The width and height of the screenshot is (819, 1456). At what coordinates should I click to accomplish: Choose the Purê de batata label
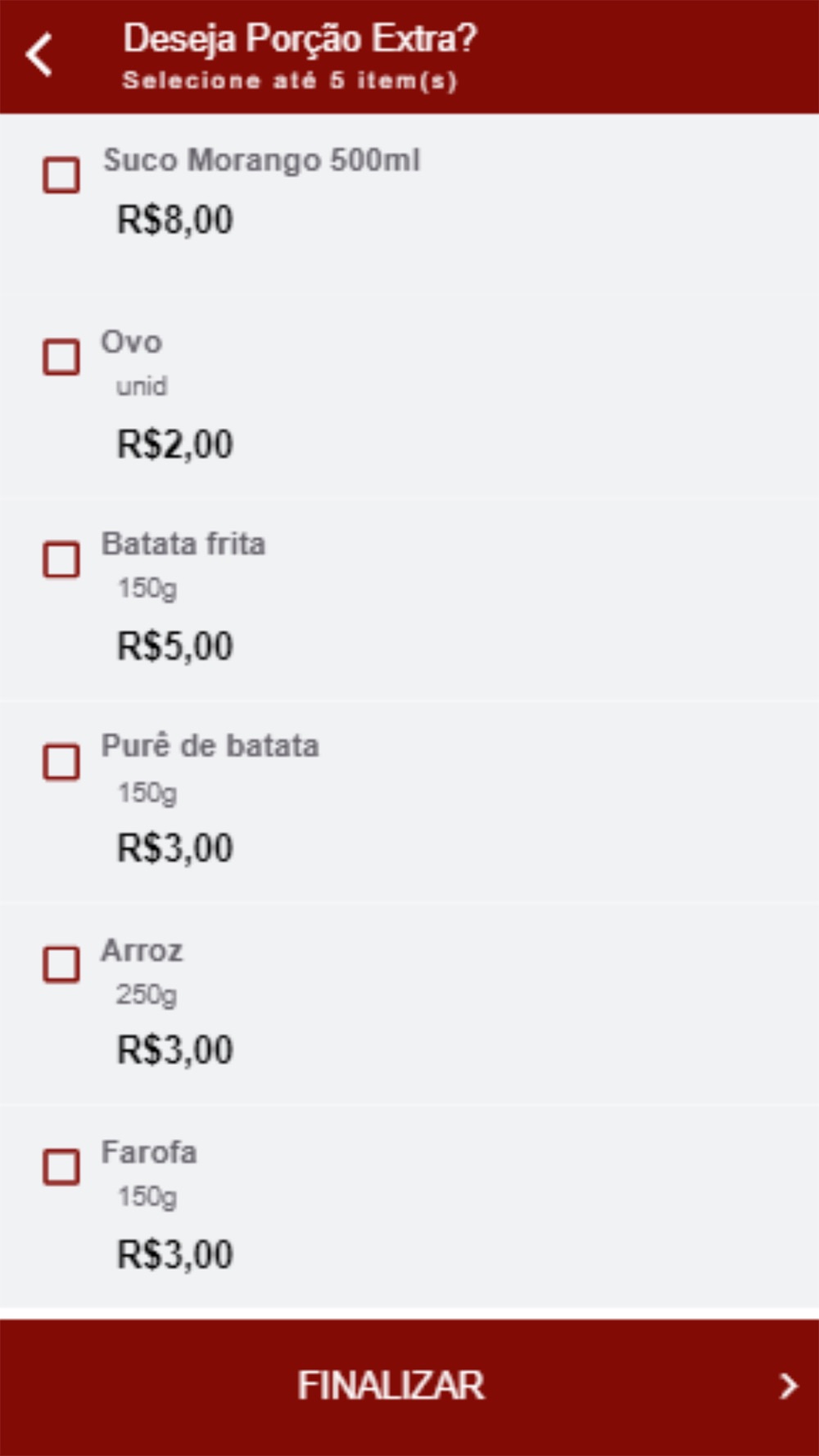pyautogui.click(x=210, y=746)
